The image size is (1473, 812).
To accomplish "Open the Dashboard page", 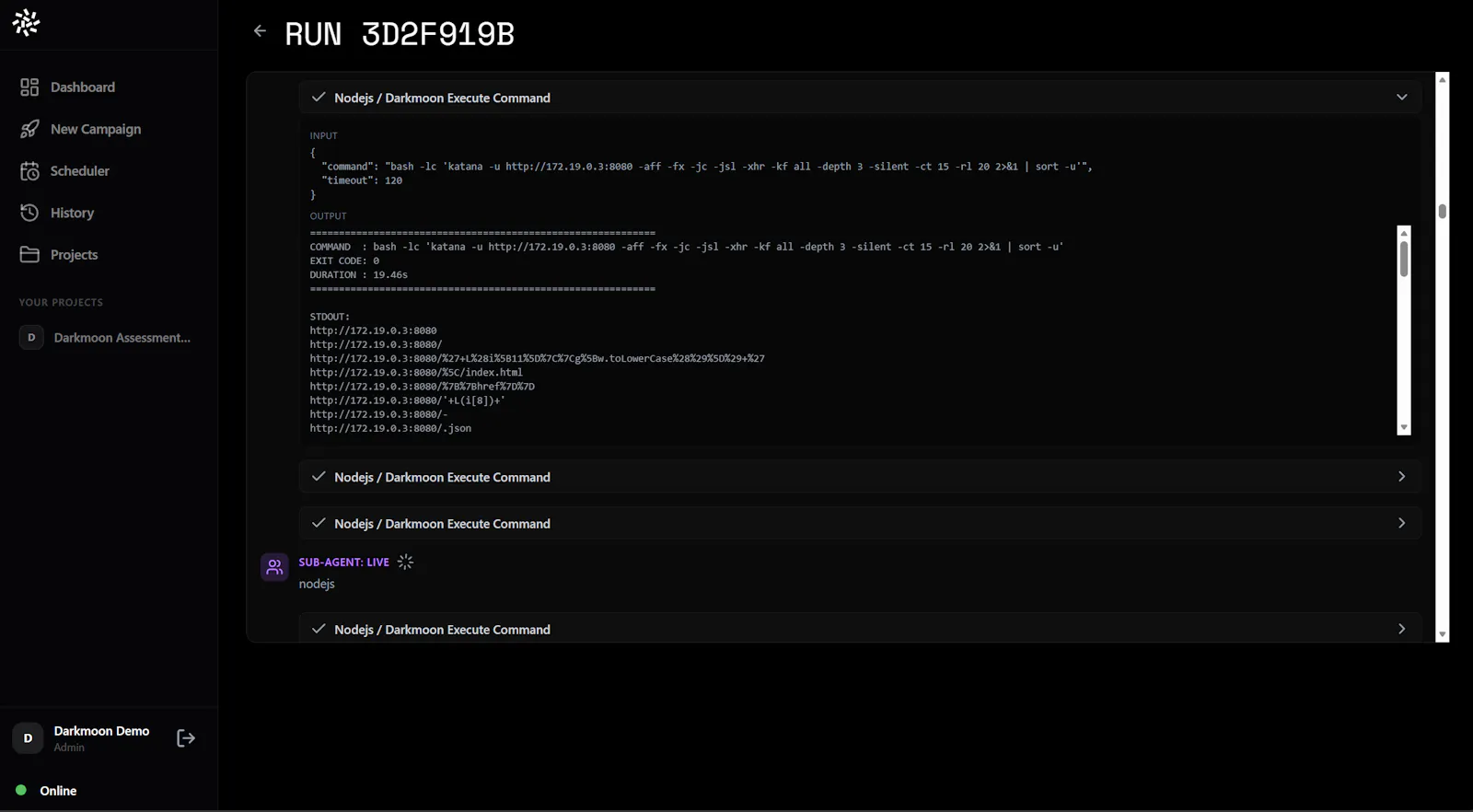I will [x=83, y=87].
